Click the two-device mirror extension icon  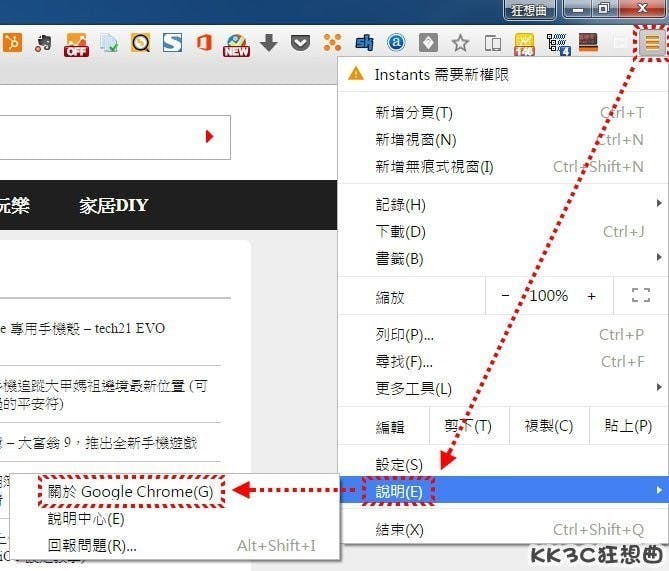click(493, 43)
